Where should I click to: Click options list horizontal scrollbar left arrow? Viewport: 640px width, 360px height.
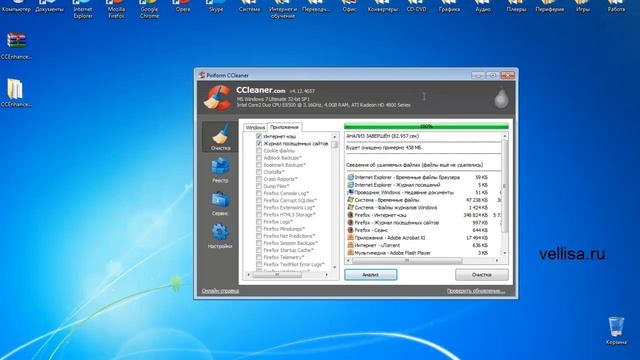pos(249,275)
